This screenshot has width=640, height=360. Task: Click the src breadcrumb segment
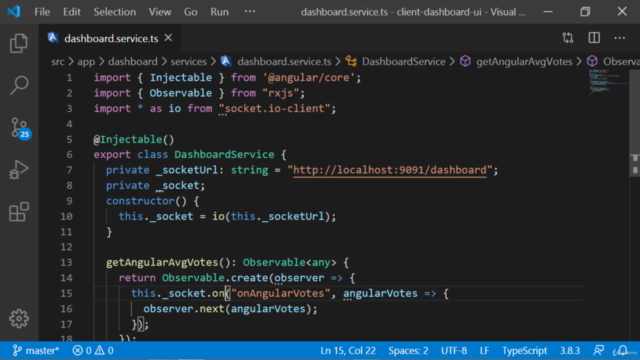tap(58, 62)
